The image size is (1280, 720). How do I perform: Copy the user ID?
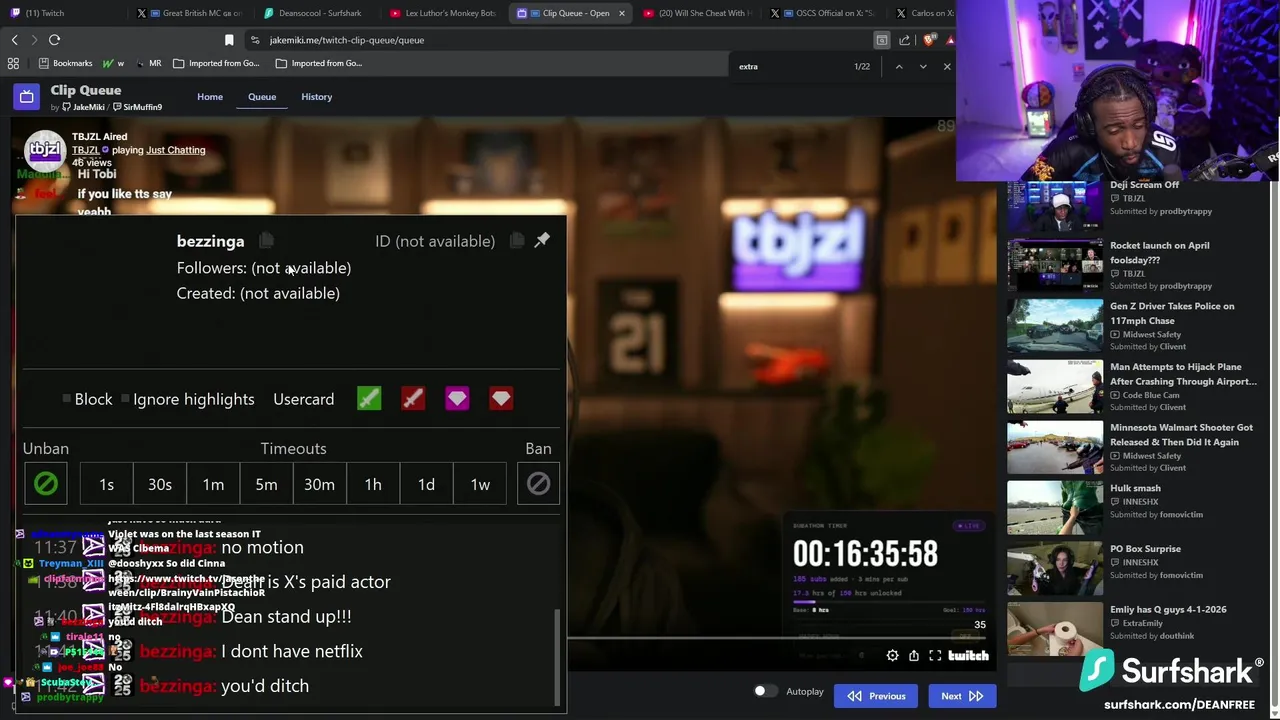tap(517, 241)
